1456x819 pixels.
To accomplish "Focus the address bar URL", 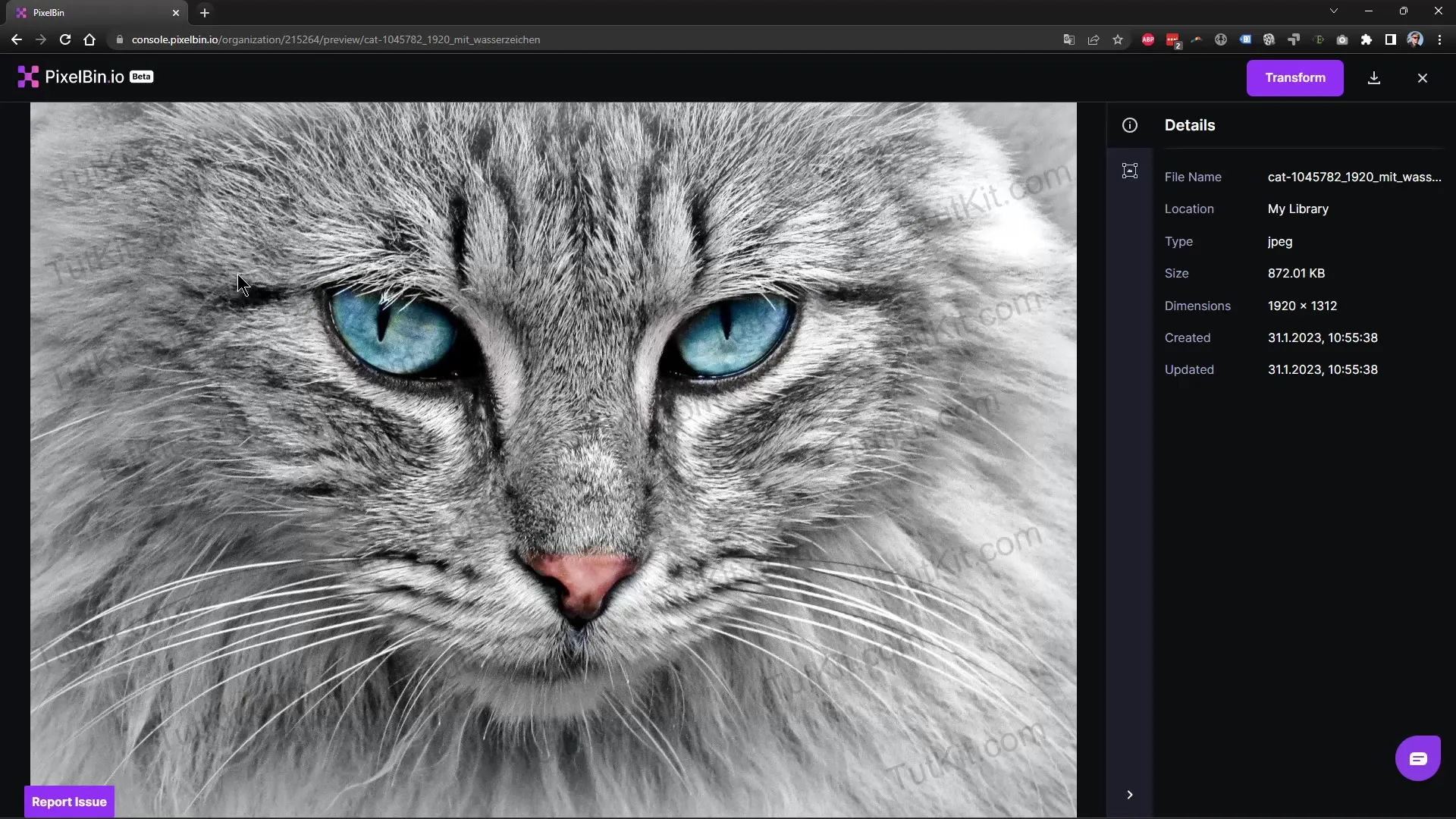I will point(336,39).
